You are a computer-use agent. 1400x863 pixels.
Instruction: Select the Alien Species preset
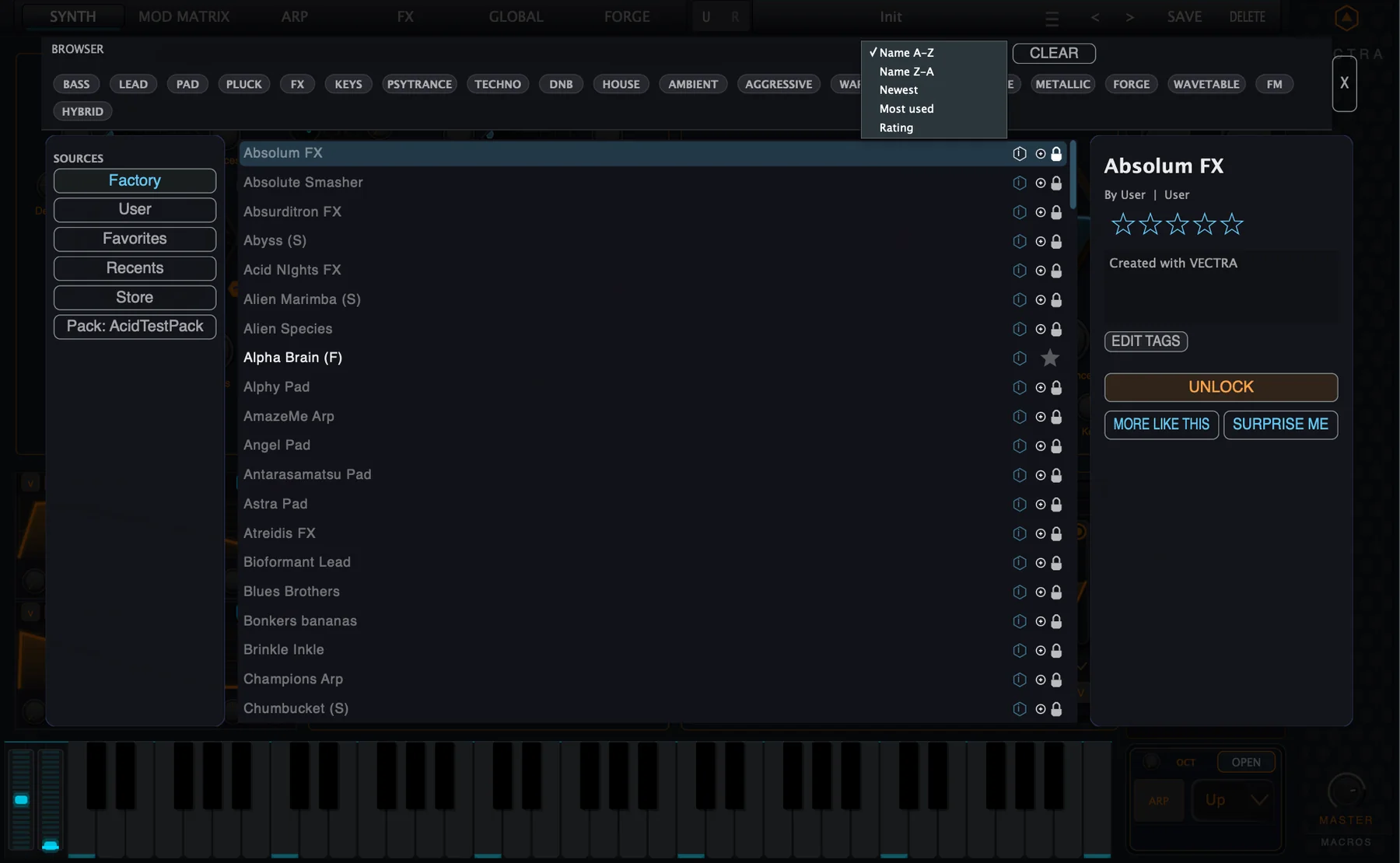653,329
